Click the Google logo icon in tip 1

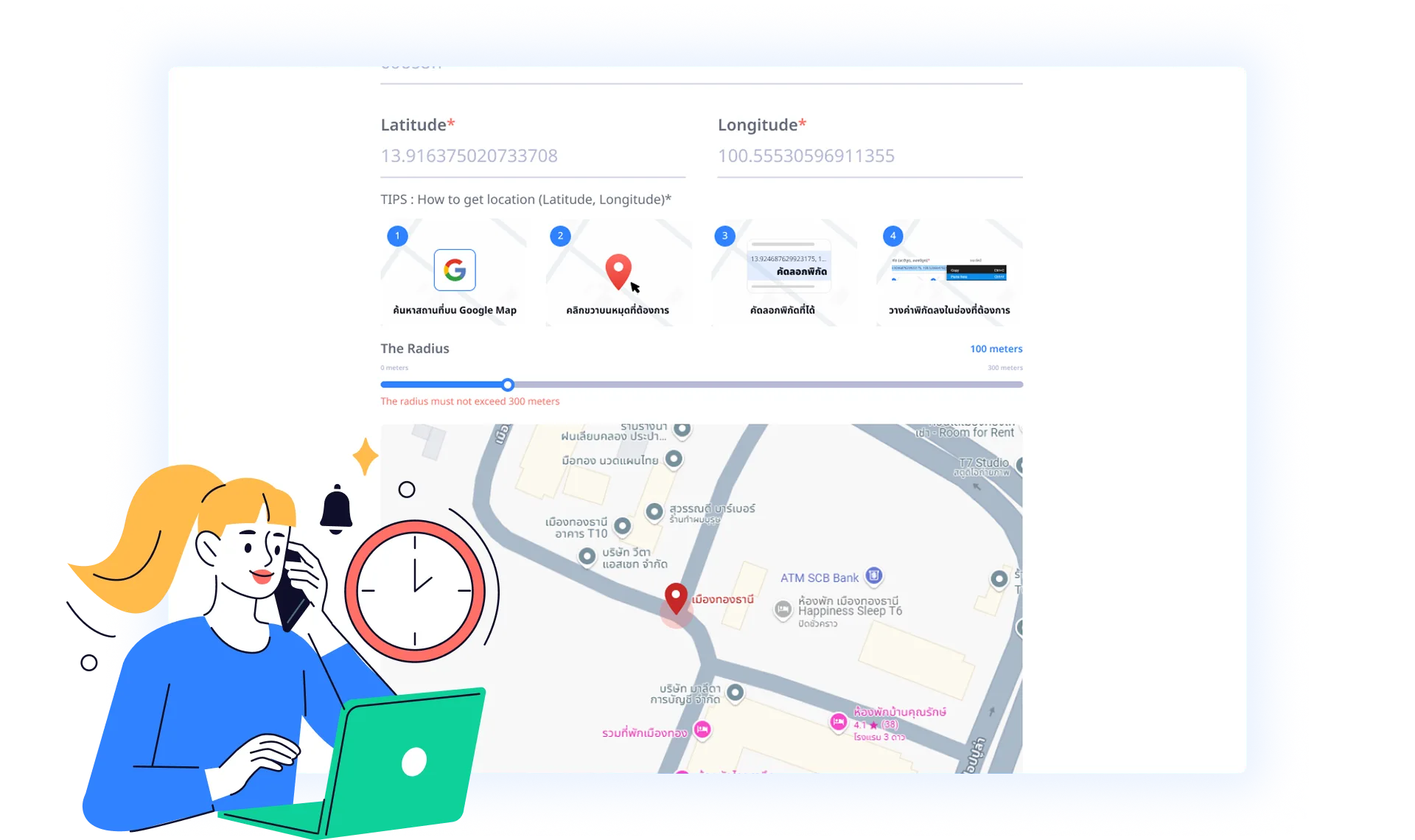pyautogui.click(x=455, y=270)
